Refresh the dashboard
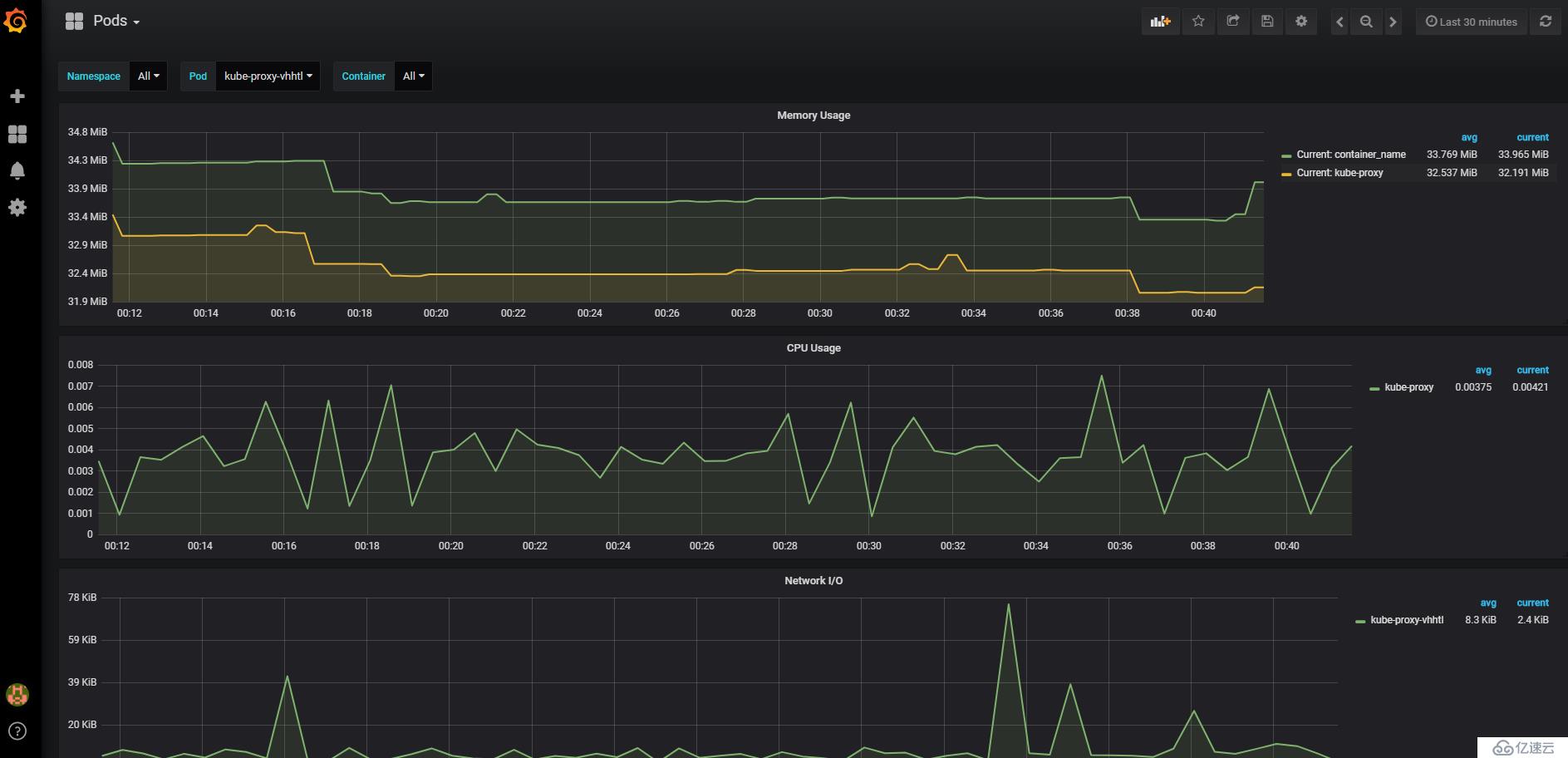The height and width of the screenshot is (758, 1568). pyautogui.click(x=1546, y=22)
